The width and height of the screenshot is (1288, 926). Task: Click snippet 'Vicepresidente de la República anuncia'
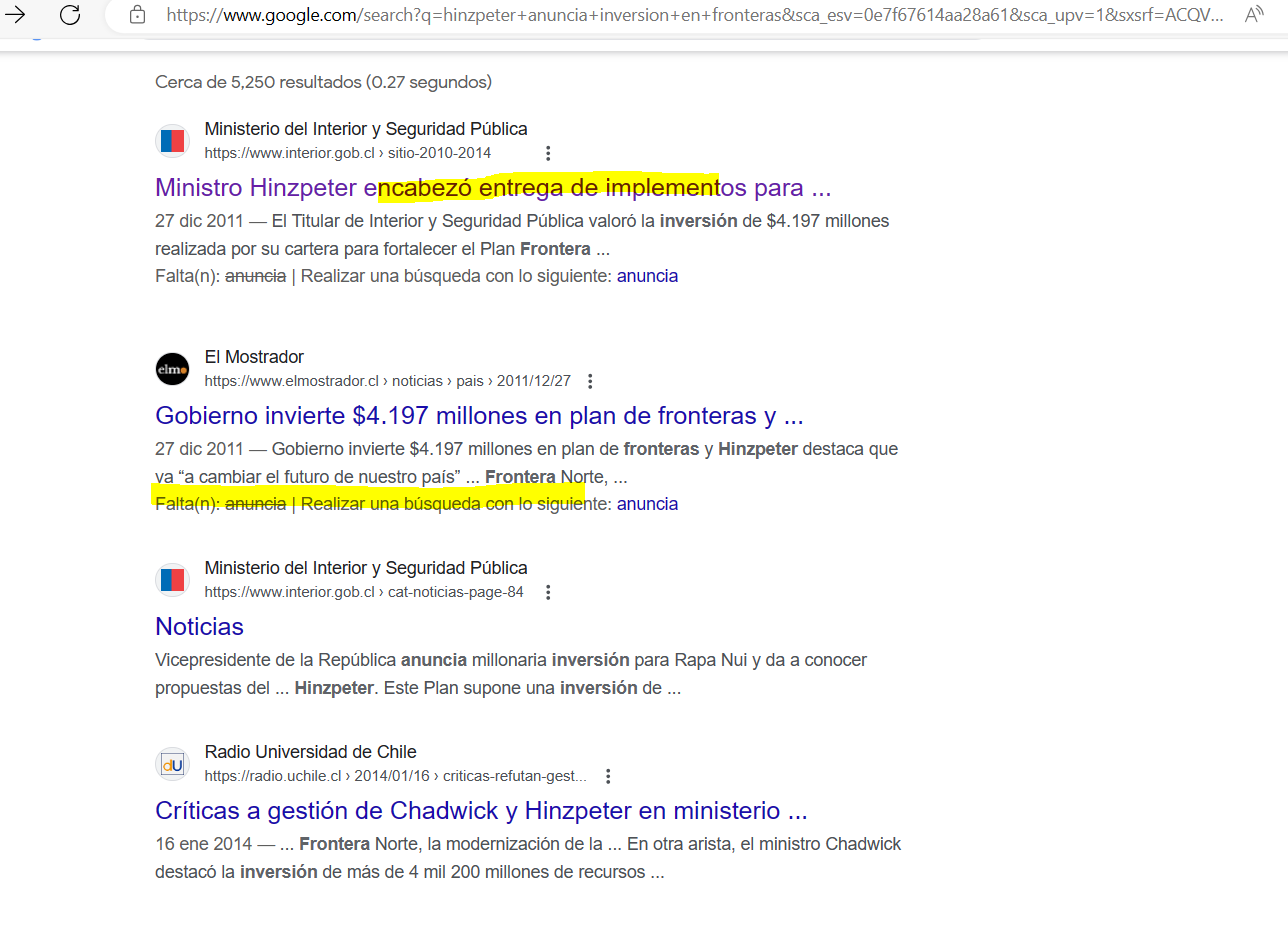point(311,660)
